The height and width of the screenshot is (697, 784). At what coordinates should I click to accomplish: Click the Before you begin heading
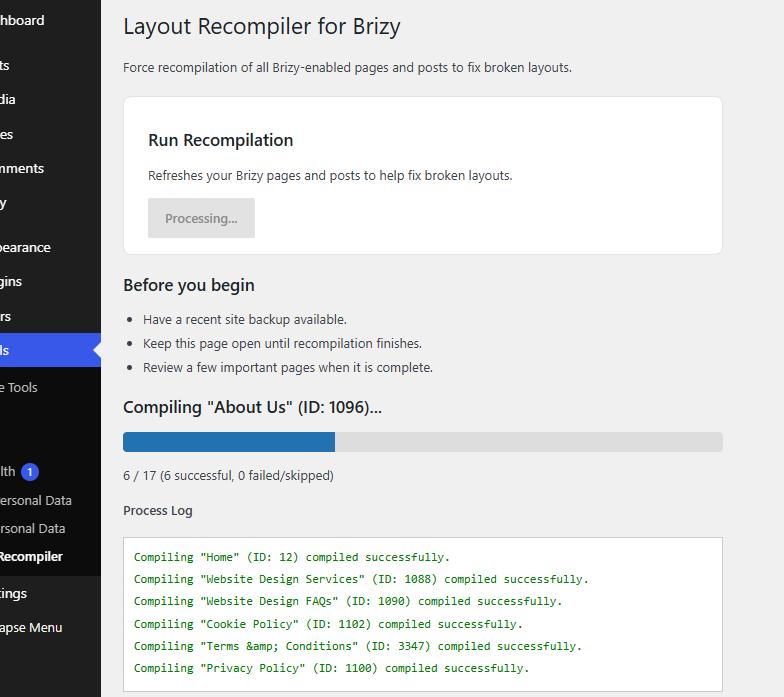[x=188, y=285]
